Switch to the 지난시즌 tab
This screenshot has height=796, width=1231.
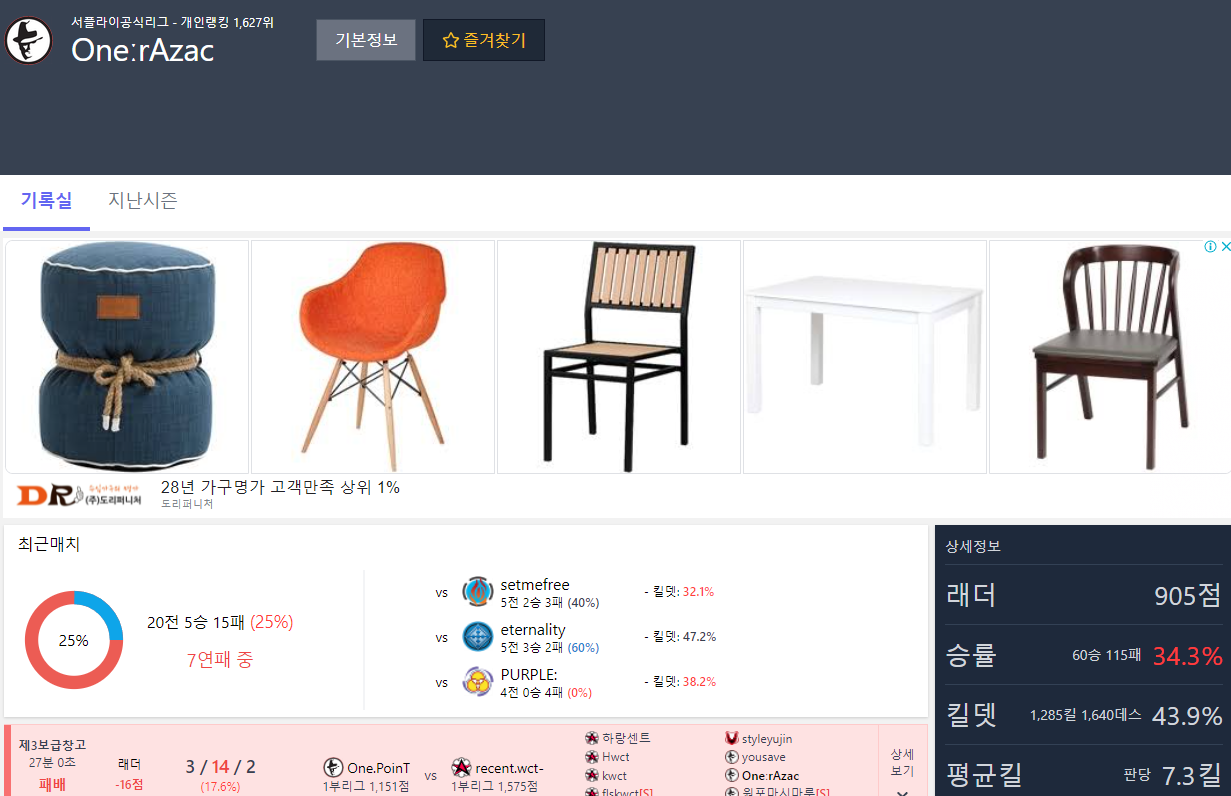coord(143,201)
